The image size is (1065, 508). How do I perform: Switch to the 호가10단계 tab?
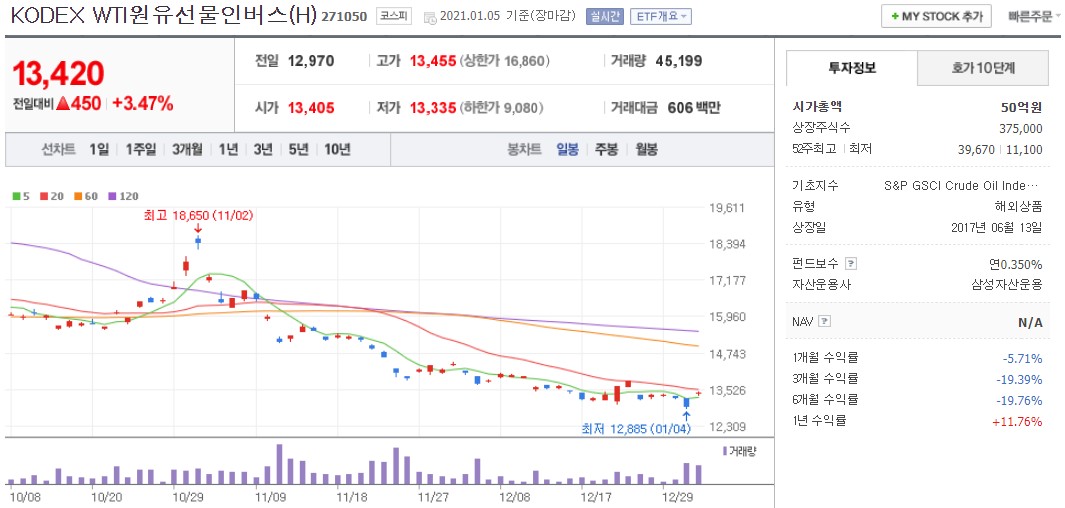tap(983, 67)
